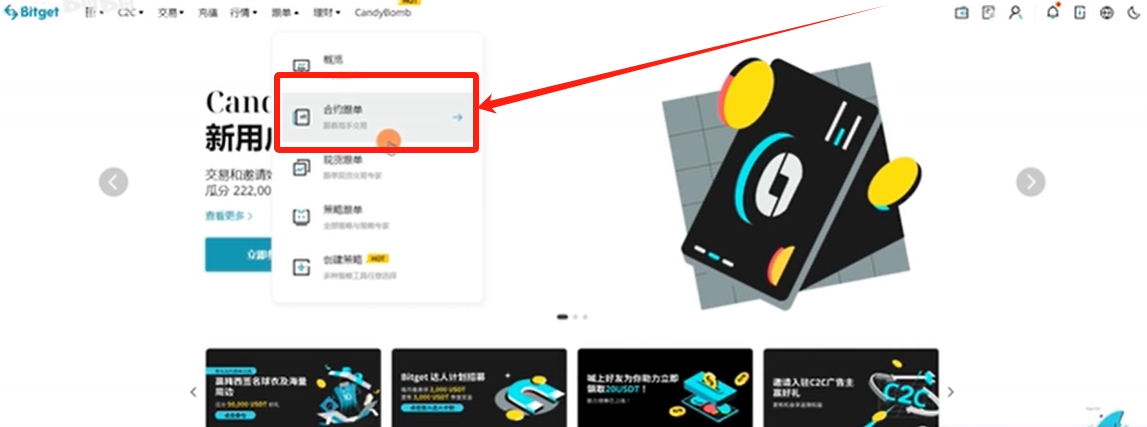Go to previous banner slide arrow
1147x427 pixels.
(x=113, y=182)
